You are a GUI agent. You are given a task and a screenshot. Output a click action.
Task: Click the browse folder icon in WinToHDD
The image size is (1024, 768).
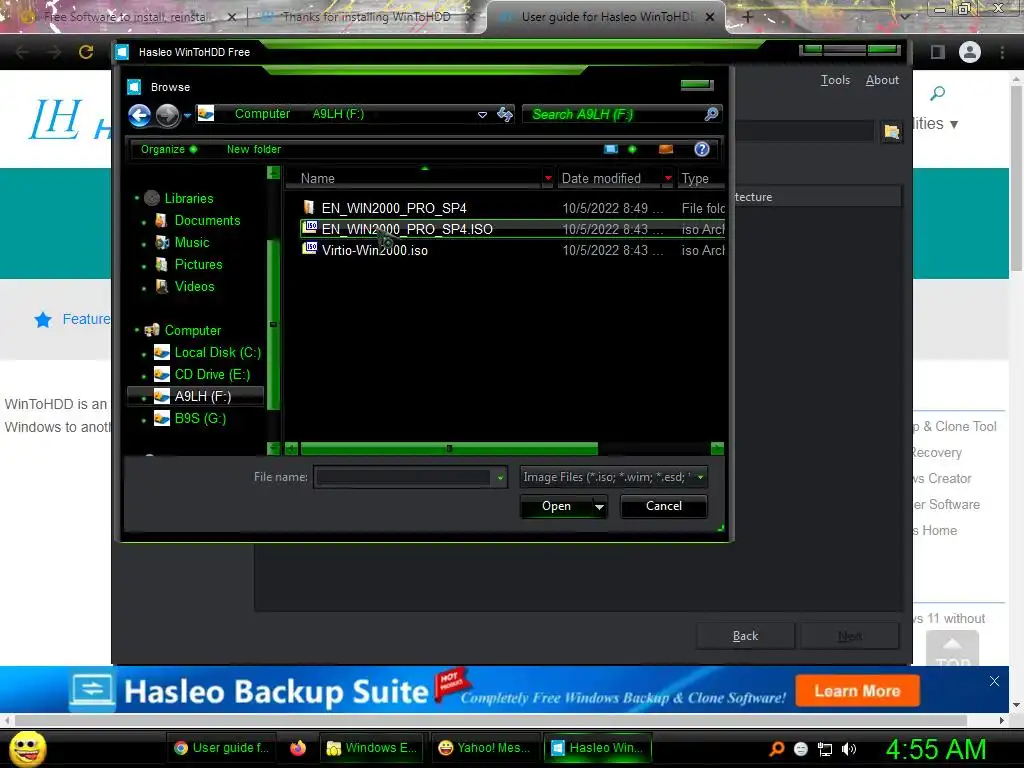pyautogui.click(x=891, y=132)
